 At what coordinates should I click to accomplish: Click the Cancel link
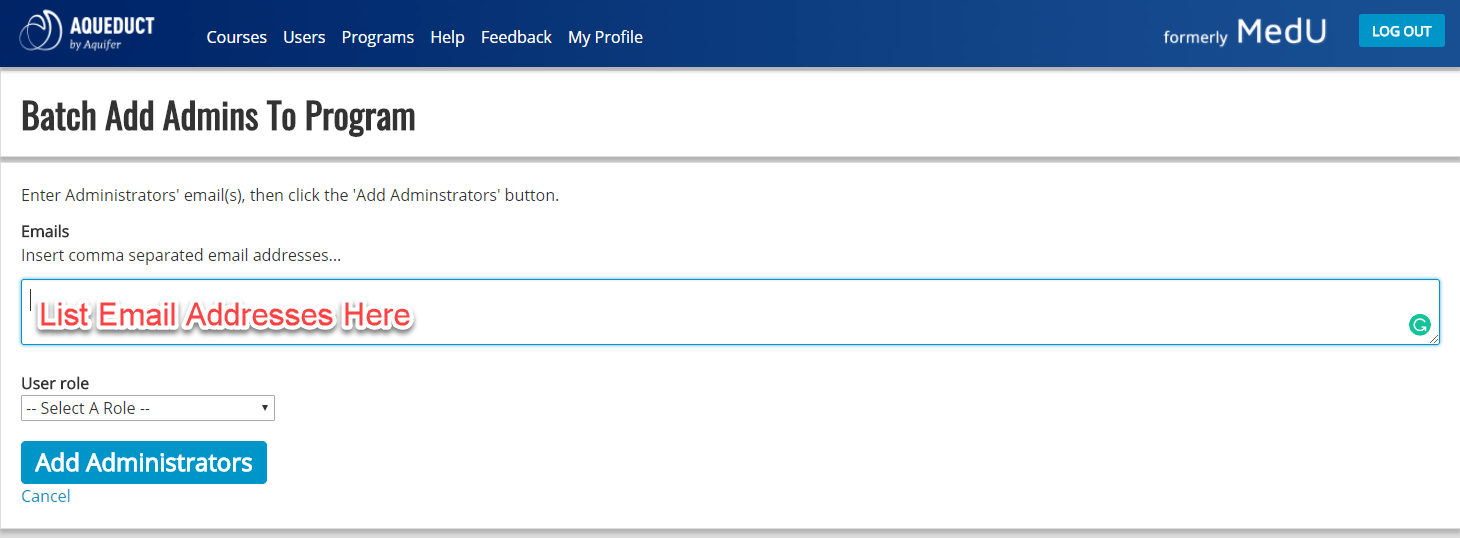46,496
